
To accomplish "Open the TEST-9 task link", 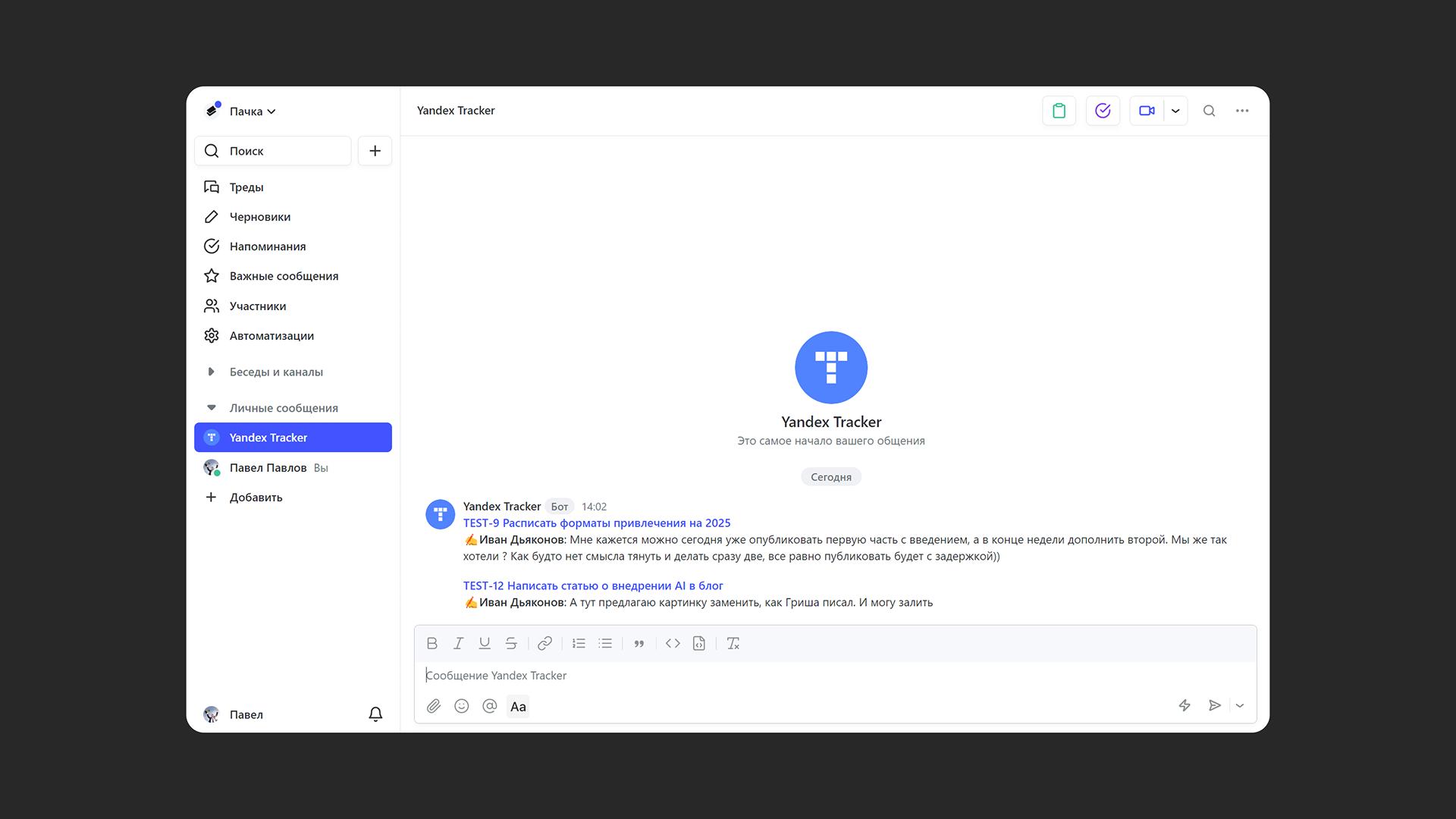I will click(x=597, y=523).
